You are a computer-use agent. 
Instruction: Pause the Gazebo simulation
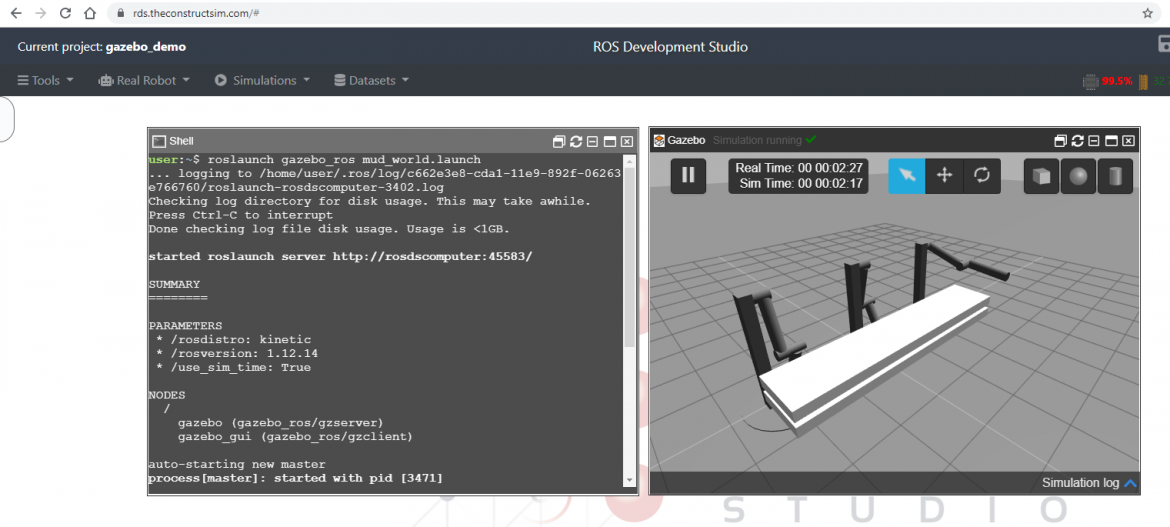(x=688, y=175)
